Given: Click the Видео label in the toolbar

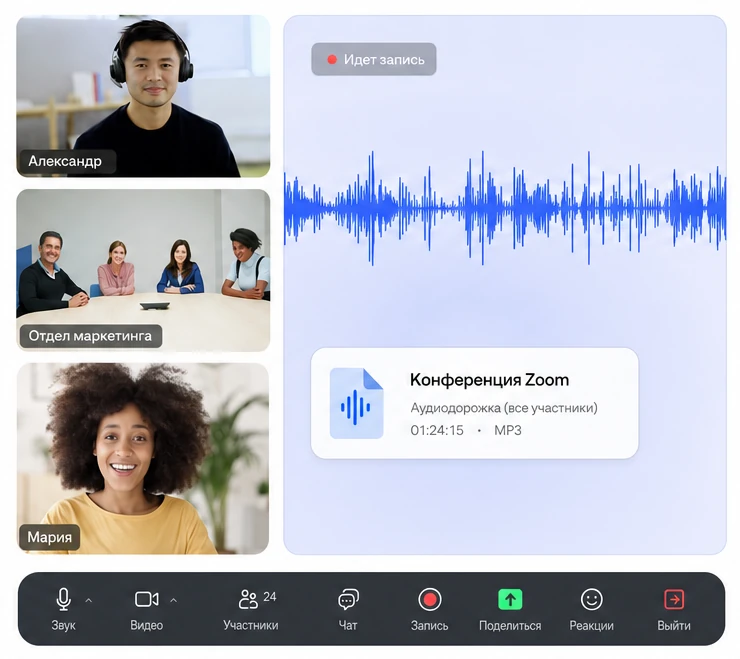Looking at the screenshot, I should click(147, 625).
